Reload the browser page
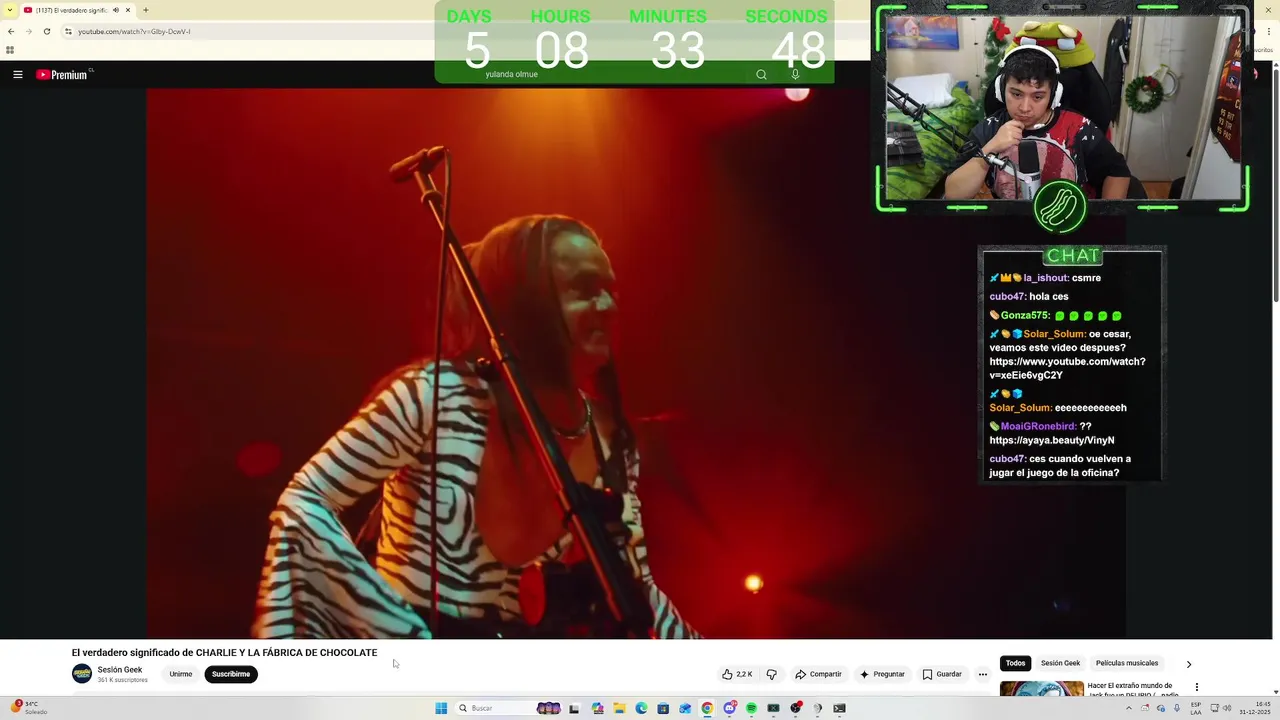The image size is (1280, 720). pos(46,31)
